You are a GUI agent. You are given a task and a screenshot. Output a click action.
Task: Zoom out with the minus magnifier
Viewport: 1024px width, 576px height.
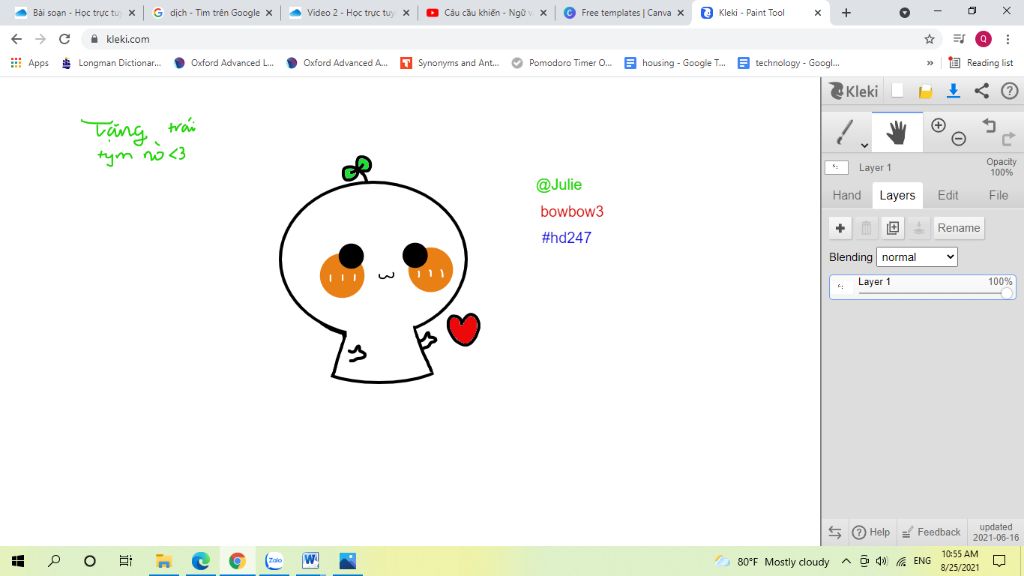958,138
